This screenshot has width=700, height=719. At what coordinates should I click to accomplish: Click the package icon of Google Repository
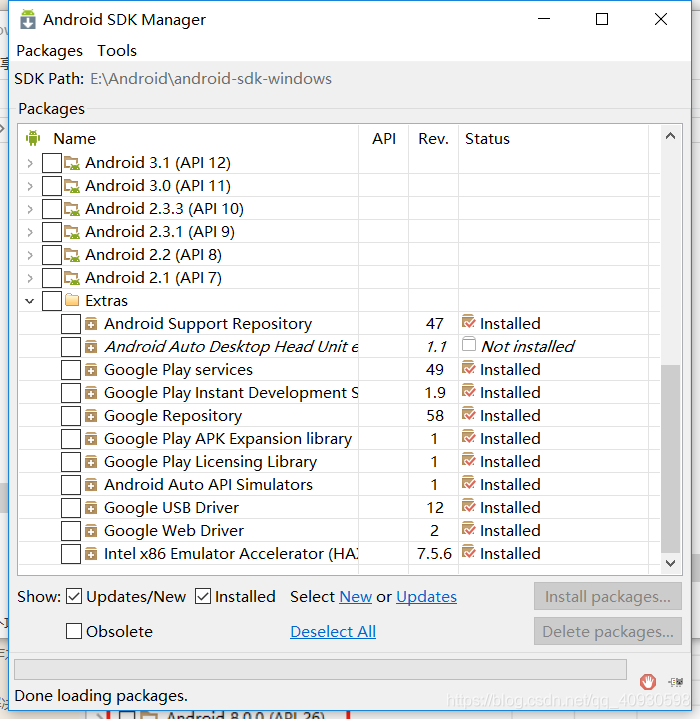pos(91,416)
